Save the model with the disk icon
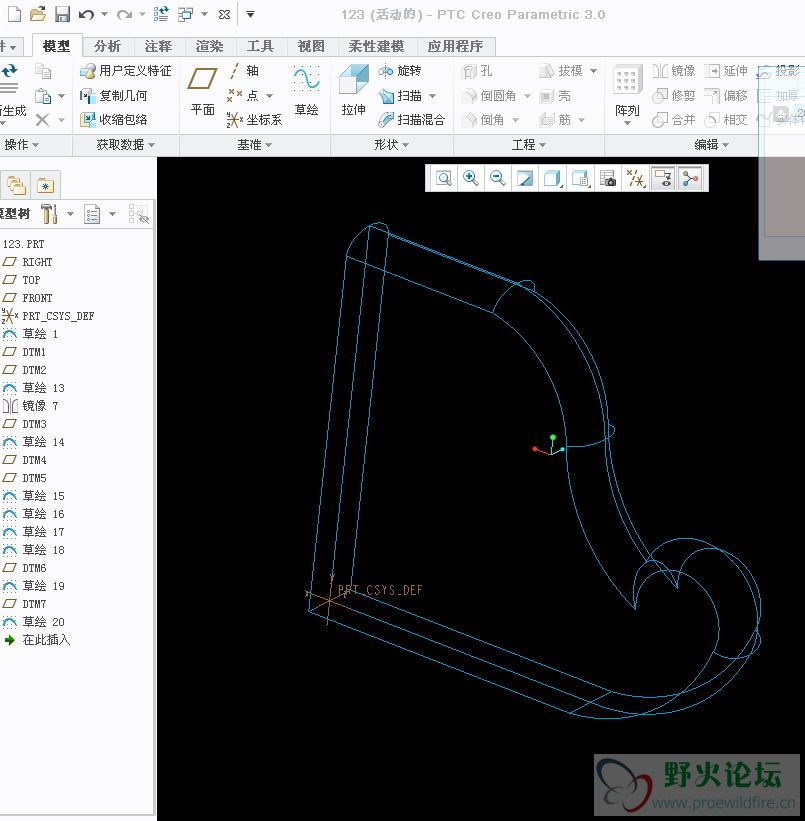805x821 pixels. pos(62,14)
